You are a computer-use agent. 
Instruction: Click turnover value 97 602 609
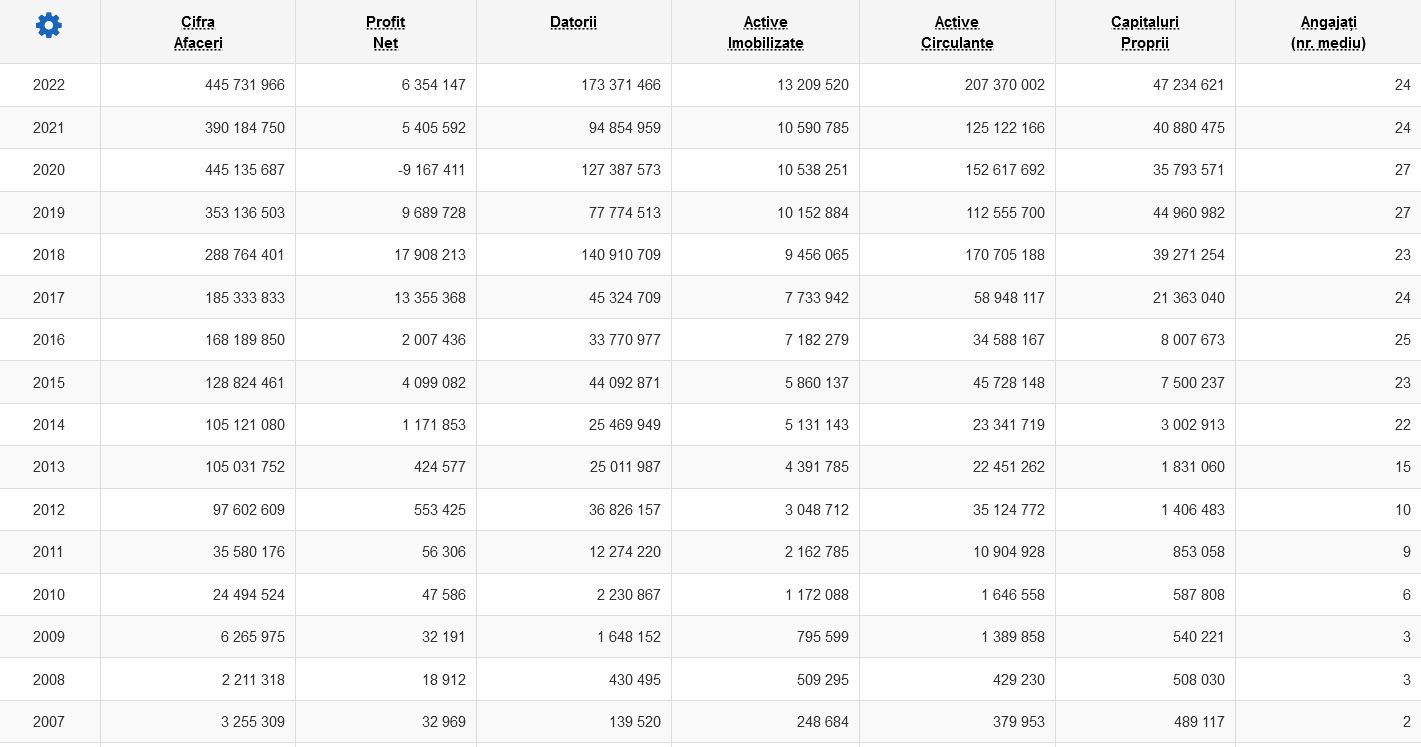click(249, 510)
